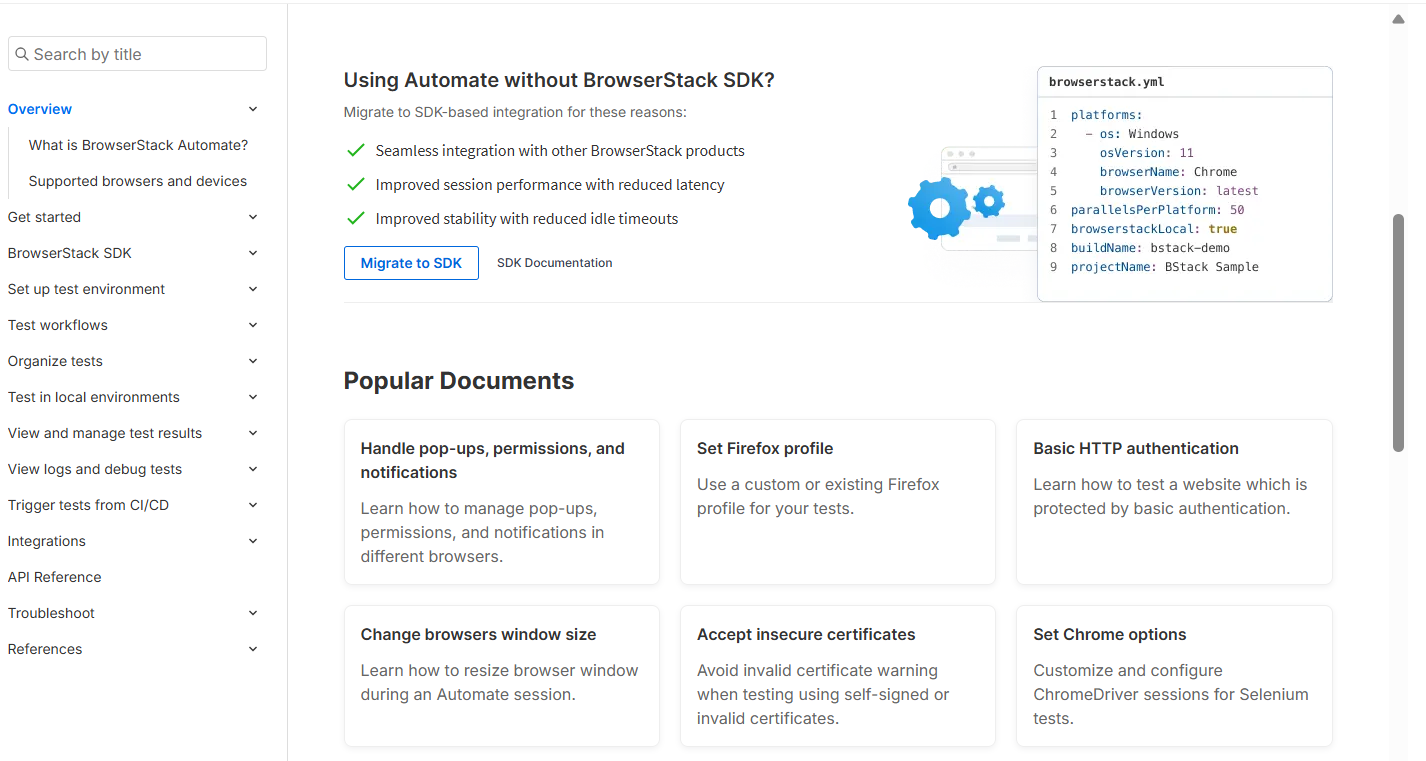1426x761 pixels.
Task: Expand the References chevron
Action: pyautogui.click(x=253, y=649)
